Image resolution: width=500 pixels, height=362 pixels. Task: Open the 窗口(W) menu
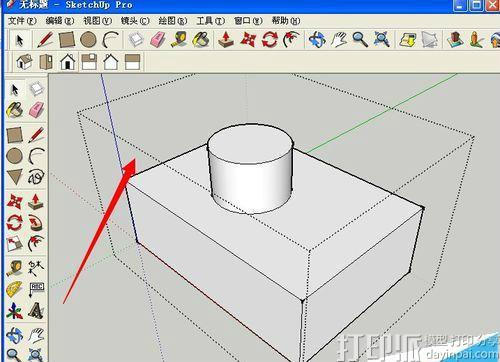pos(248,21)
